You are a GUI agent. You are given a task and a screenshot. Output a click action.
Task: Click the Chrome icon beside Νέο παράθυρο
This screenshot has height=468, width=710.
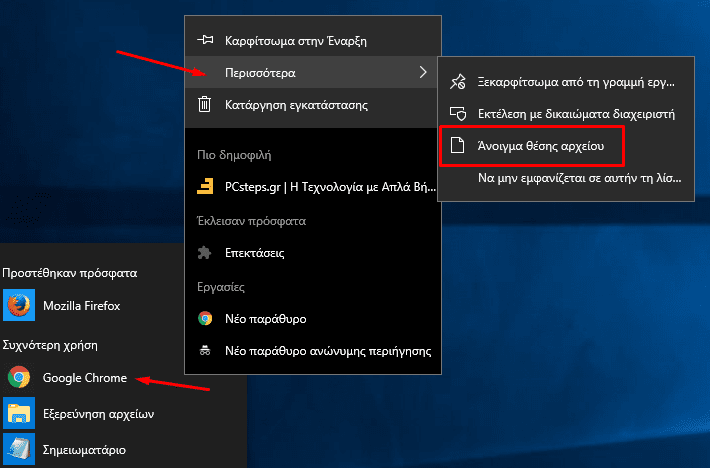coord(205,319)
